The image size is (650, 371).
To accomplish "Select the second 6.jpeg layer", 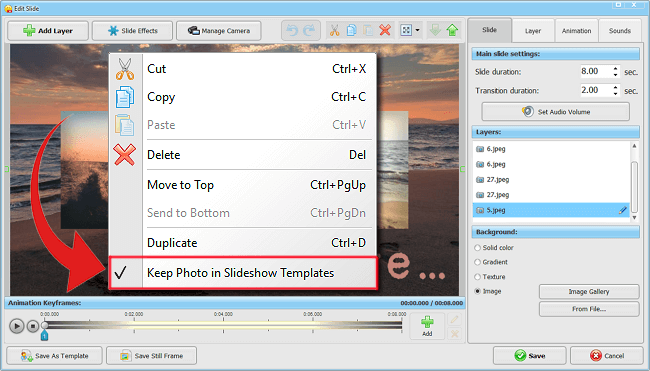I will [551, 164].
